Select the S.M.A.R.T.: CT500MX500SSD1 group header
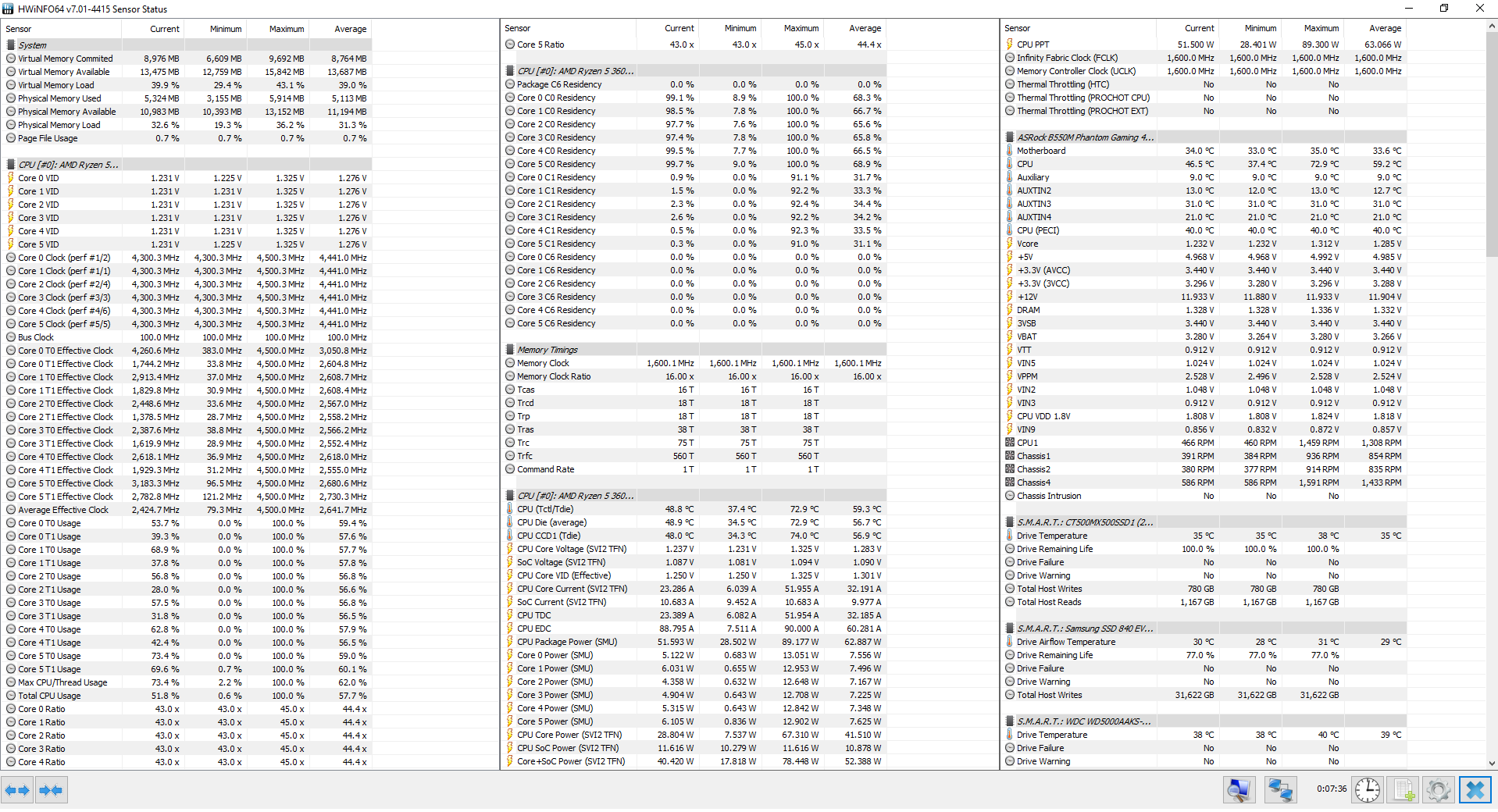 coord(1204,522)
